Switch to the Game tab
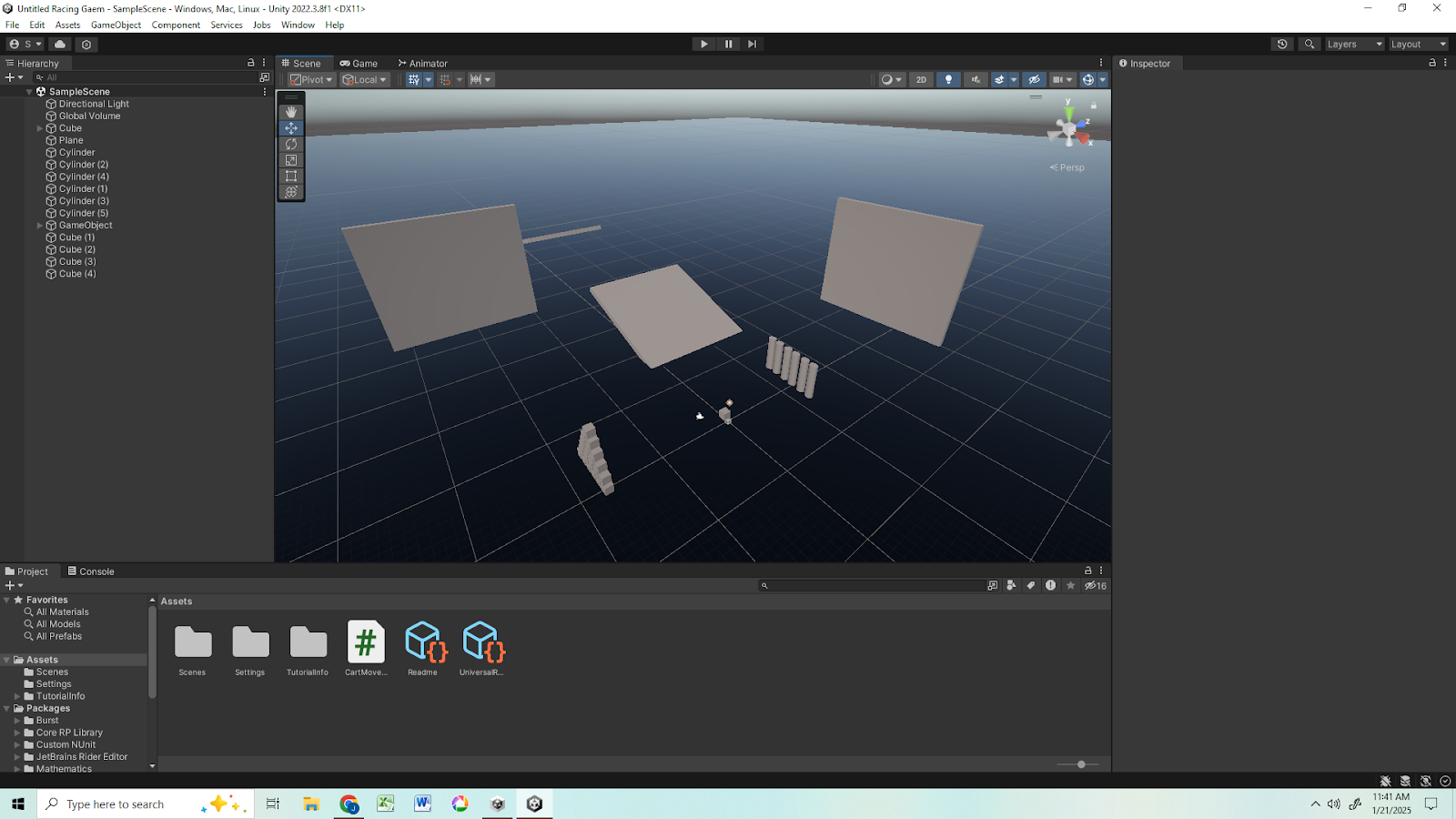Screen dimensions: 1456x819 [359, 64]
